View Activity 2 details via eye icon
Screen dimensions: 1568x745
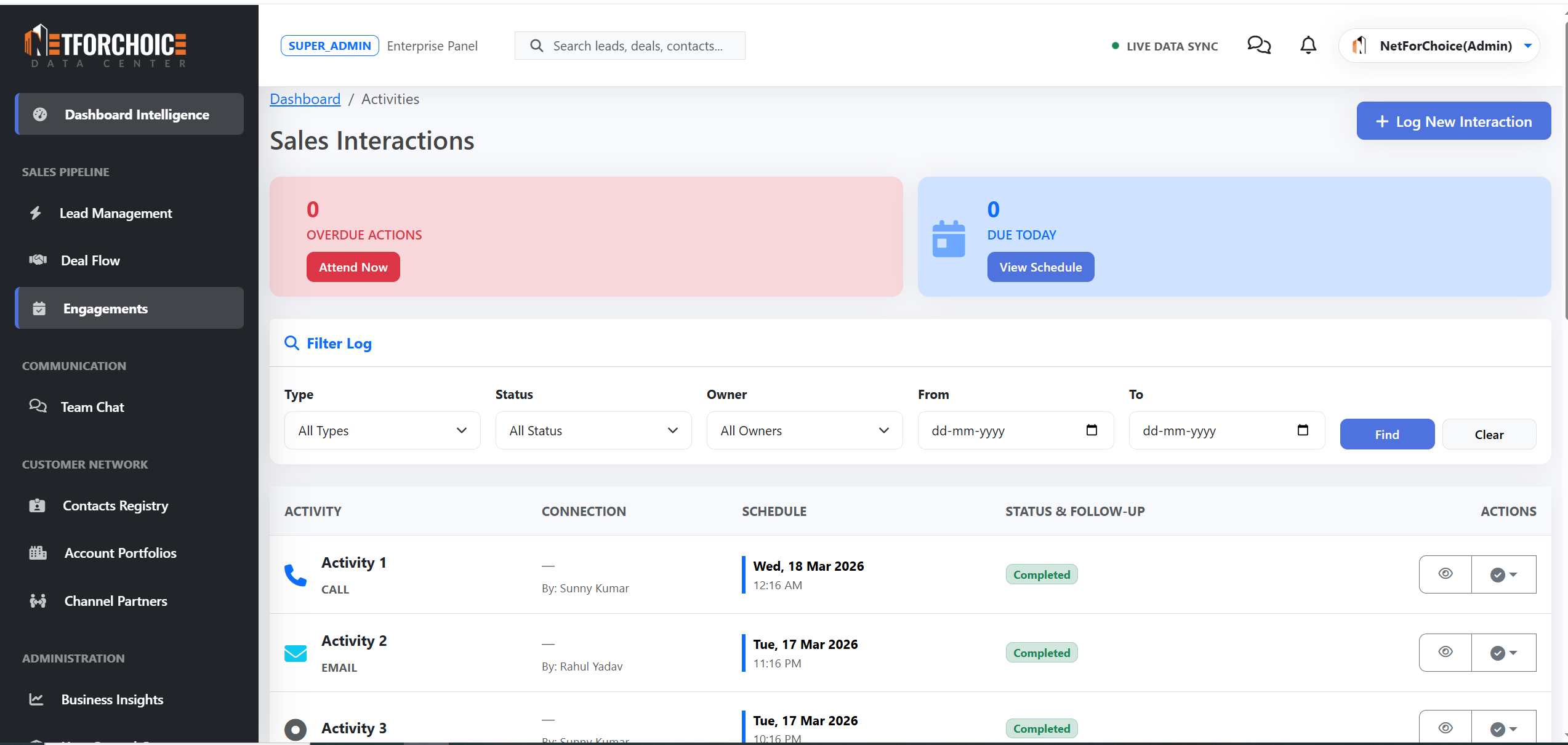[x=1445, y=652]
